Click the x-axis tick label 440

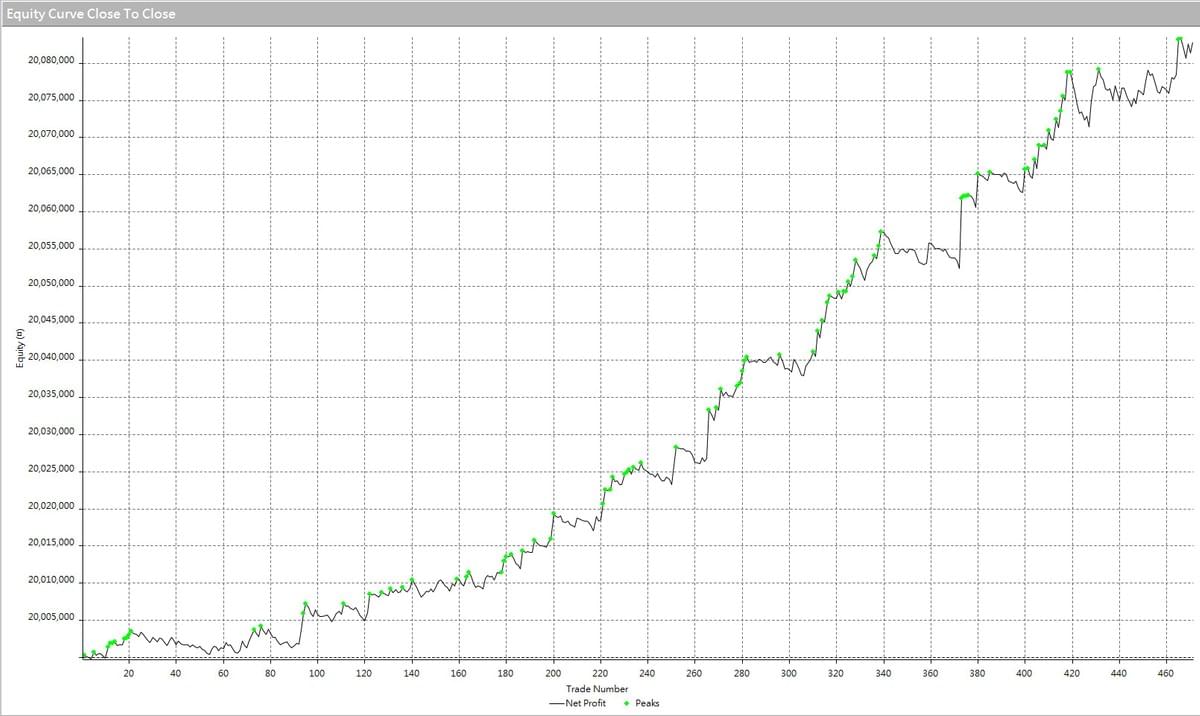point(1119,674)
